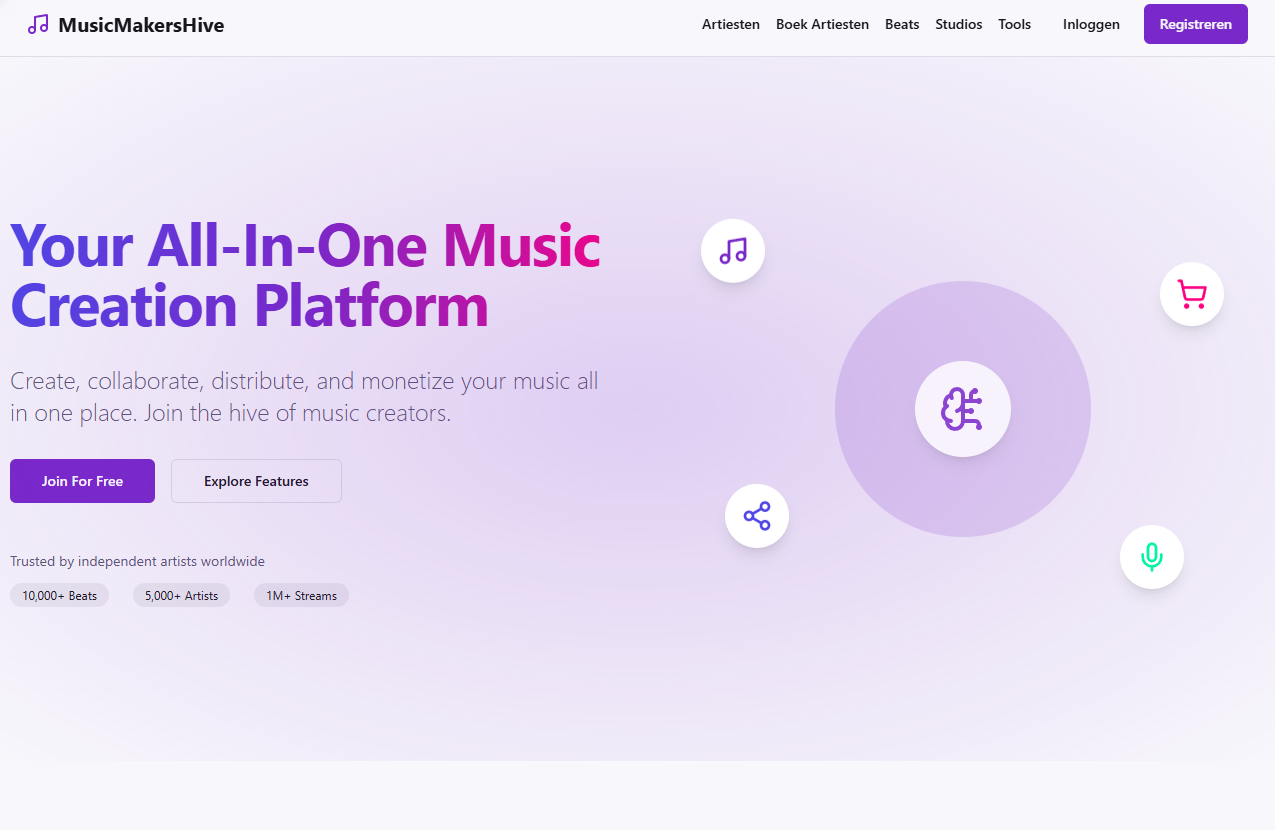The image size is (1275, 830).
Task: Click the Explore Features button
Action: coord(256,481)
